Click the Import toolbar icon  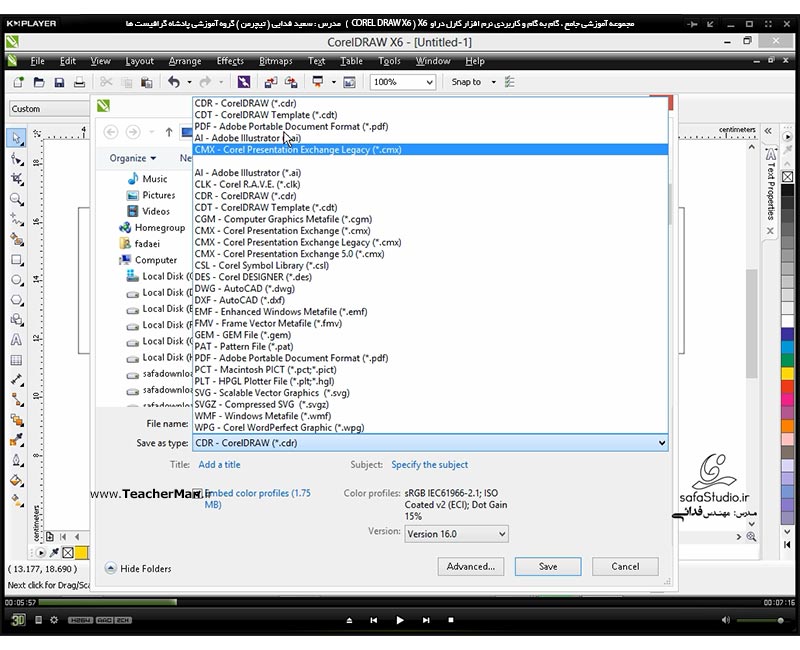click(x=271, y=82)
